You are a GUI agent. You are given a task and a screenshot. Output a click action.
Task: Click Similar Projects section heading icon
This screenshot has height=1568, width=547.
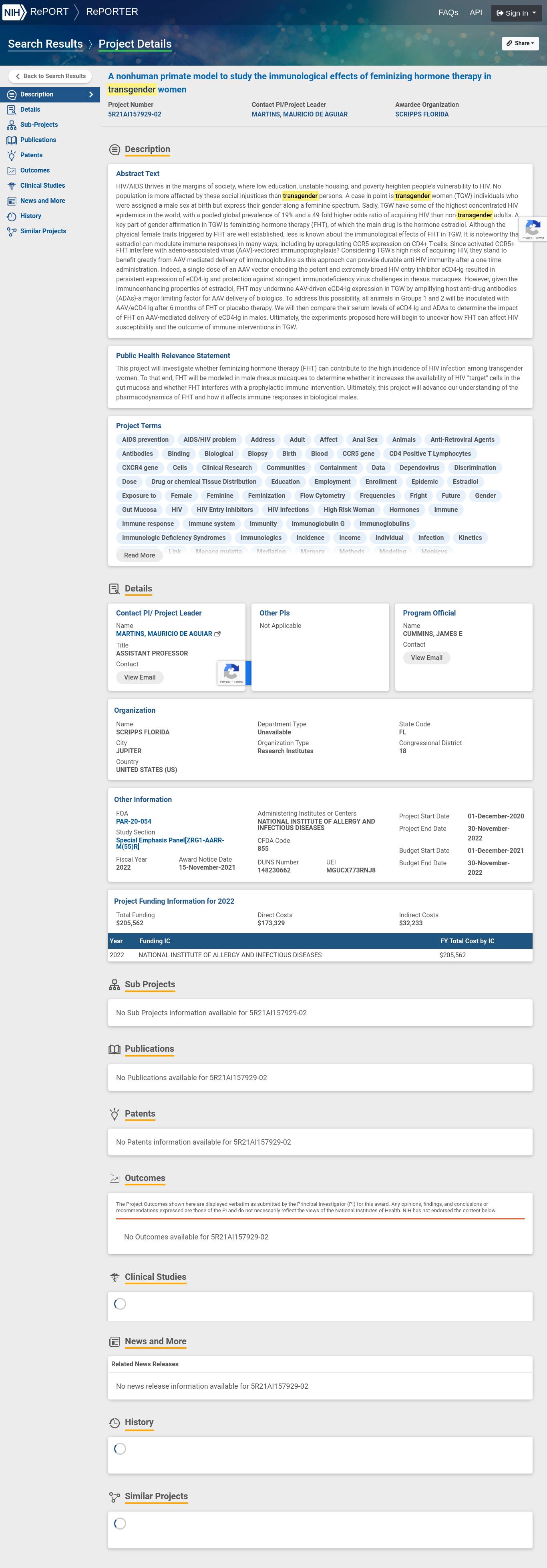click(115, 1497)
